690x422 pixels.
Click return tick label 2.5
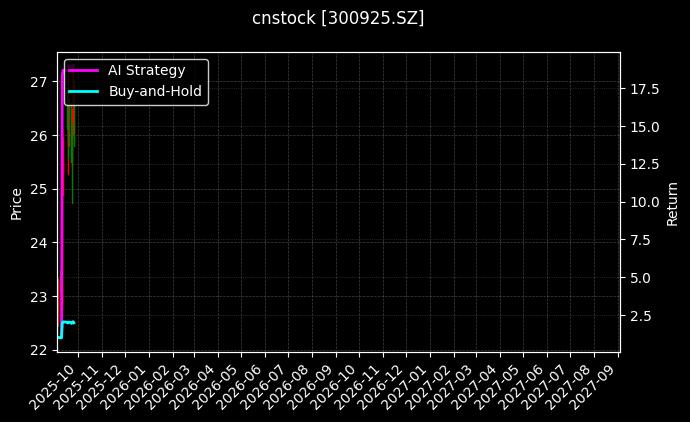(x=640, y=316)
